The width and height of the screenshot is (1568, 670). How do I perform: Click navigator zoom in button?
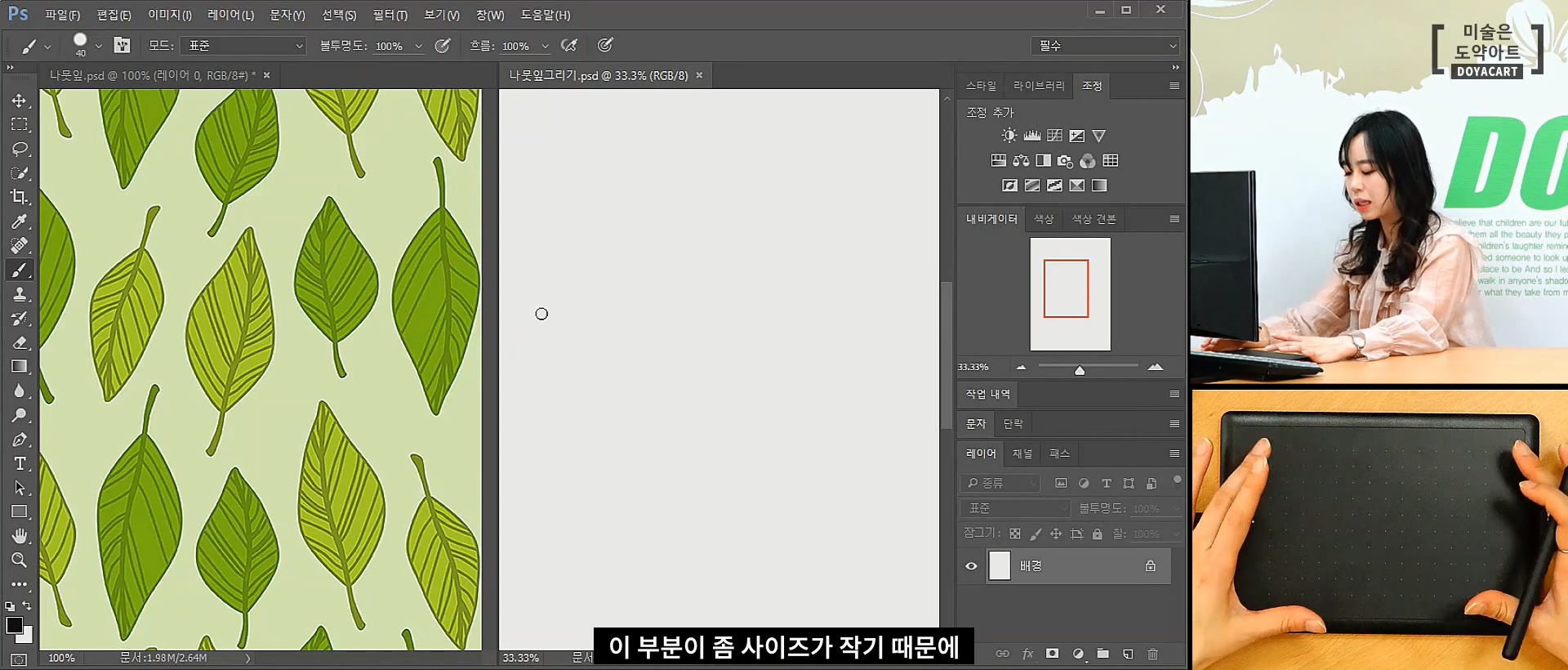pyautogui.click(x=1156, y=368)
